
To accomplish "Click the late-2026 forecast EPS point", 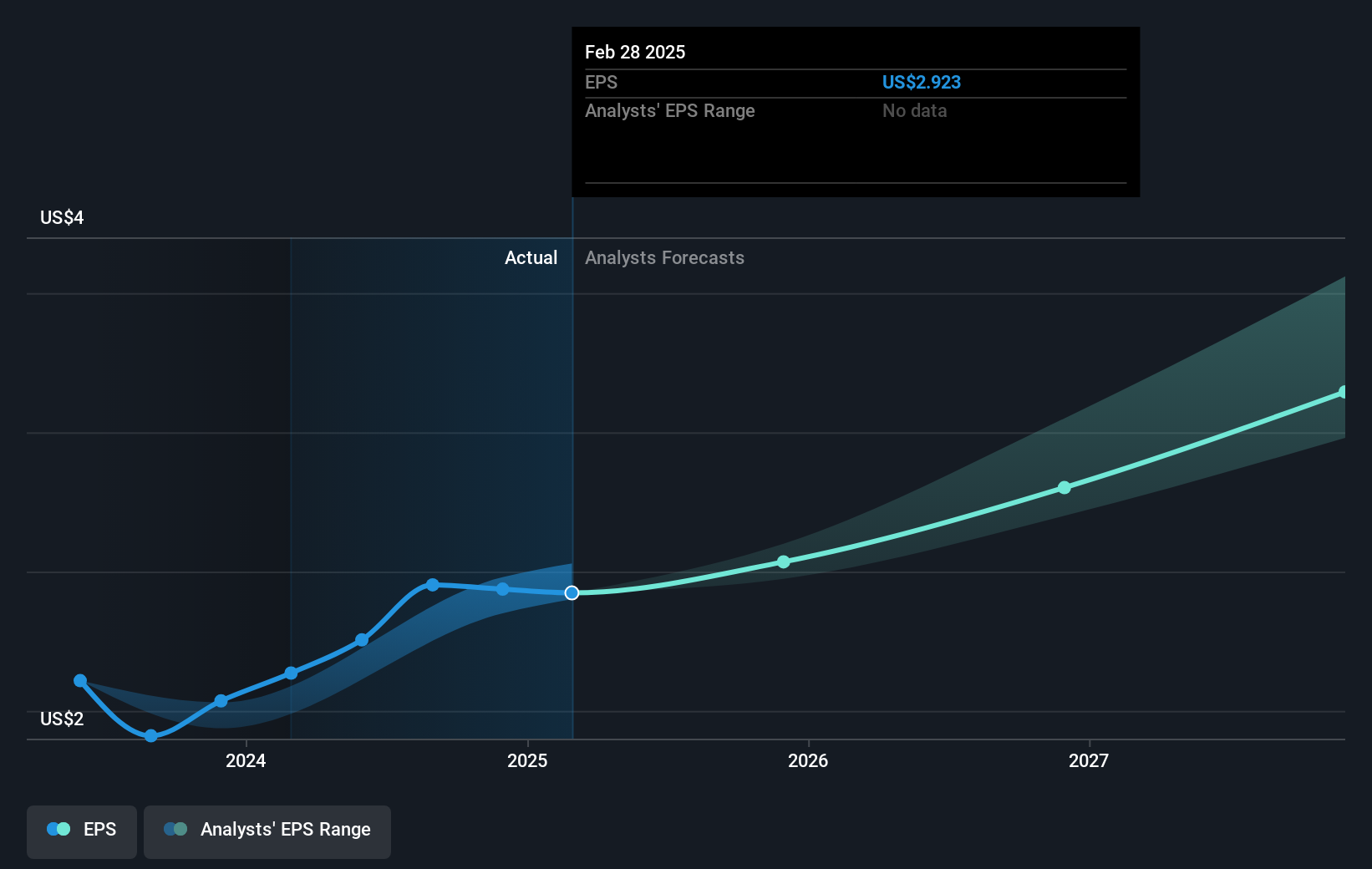I will [1064, 487].
